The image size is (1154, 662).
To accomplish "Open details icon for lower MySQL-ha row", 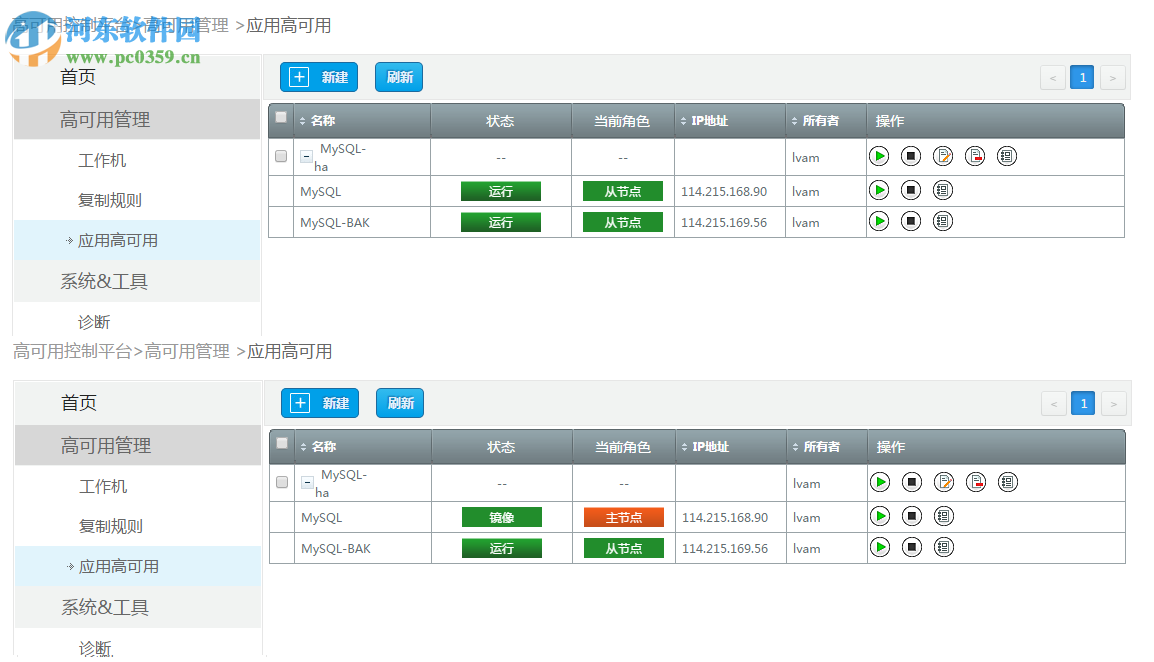I will [1008, 482].
